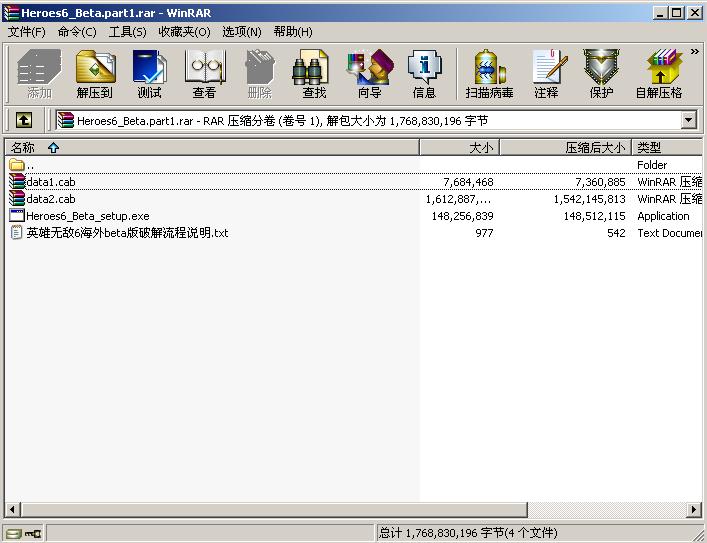This screenshot has width=707, height=543.
Task: Open the Tools (工具) menu
Action: 127,31
